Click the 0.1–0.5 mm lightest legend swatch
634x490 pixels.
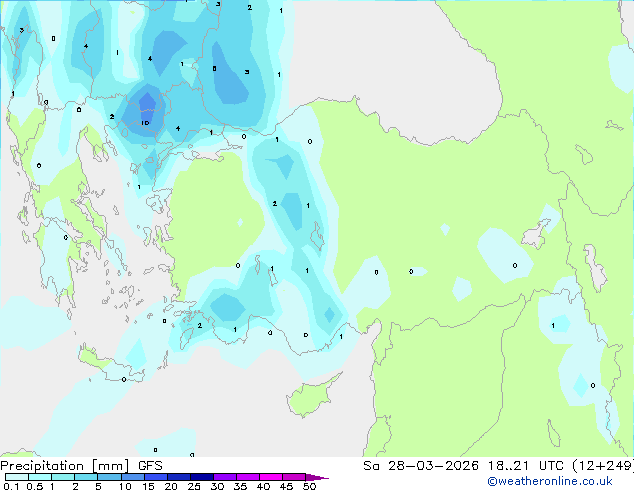[x=17, y=477]
